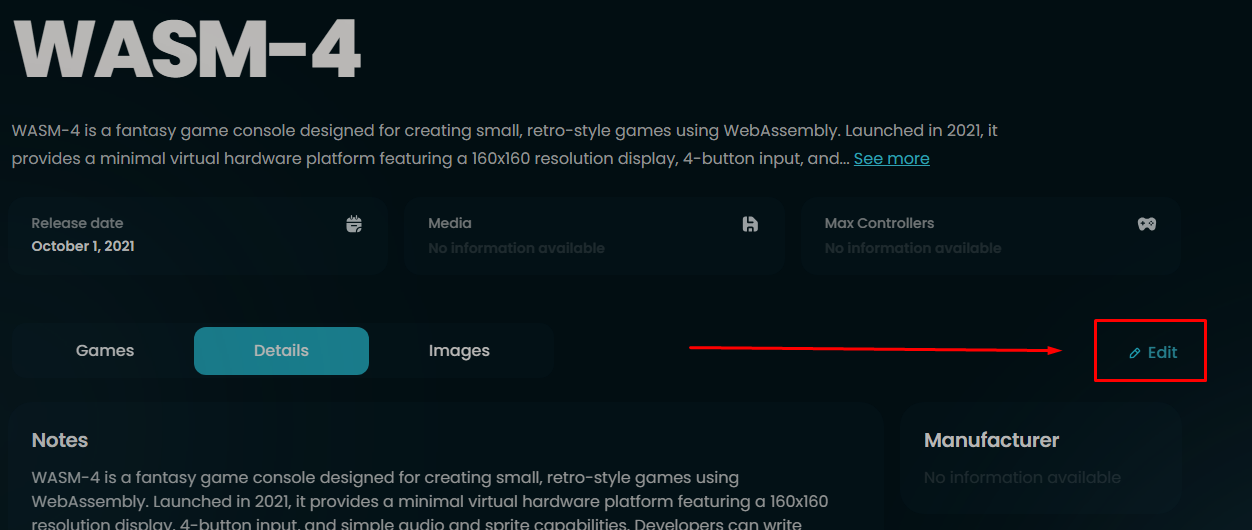1252x530 pixels.
Task: Open the Edit button with pencil icon
Action: point(1153,352)
